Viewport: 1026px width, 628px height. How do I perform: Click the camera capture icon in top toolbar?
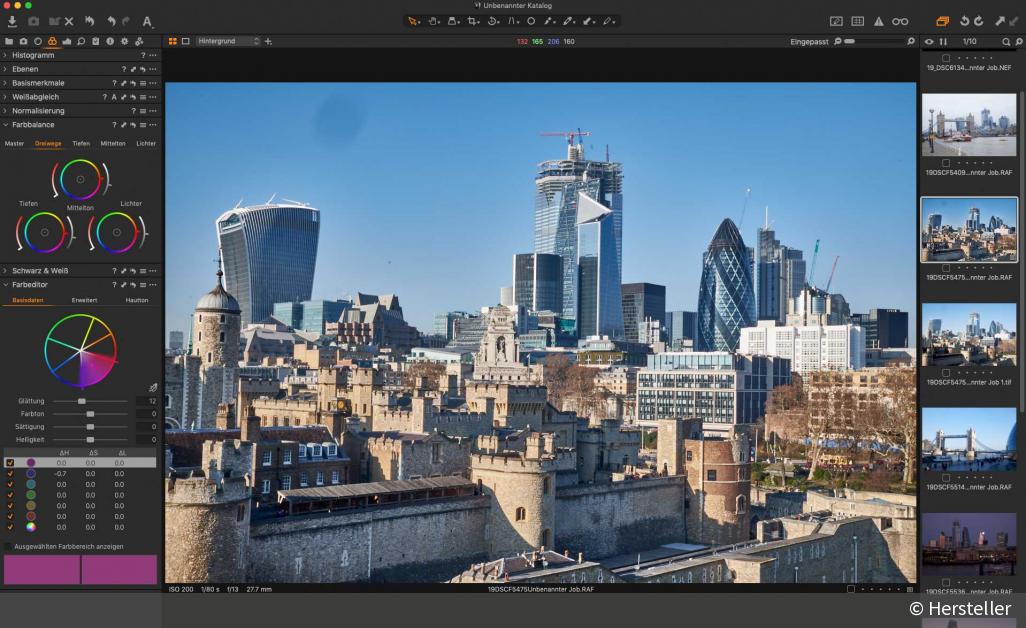(x=33, y=22)
